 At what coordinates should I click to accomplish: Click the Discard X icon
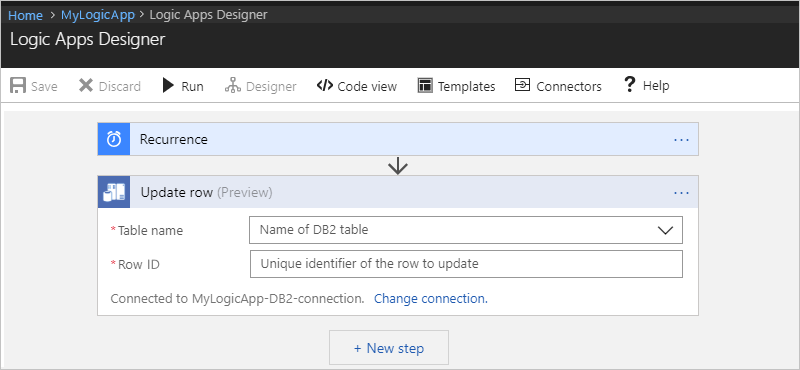coord(86,85)
